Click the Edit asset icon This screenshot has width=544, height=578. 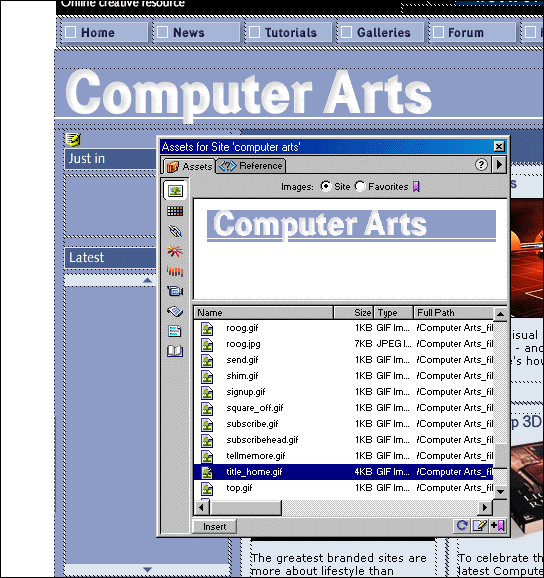(480, 526)
